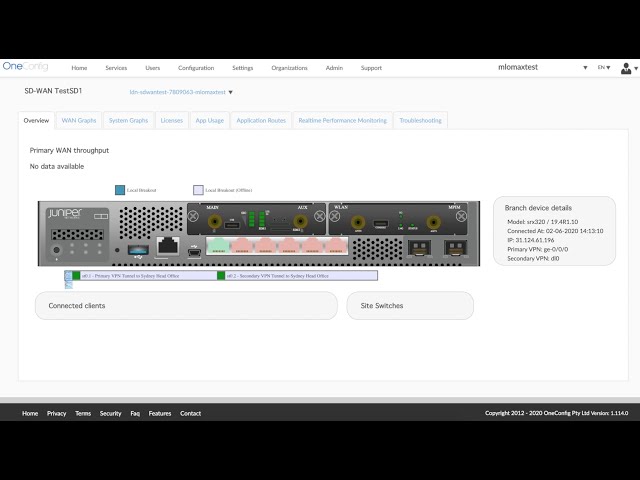Viewport: 640px width, 480px height.
Task: Click the Secondary VPN: dl0 text
Action: [x=533, y=258]
